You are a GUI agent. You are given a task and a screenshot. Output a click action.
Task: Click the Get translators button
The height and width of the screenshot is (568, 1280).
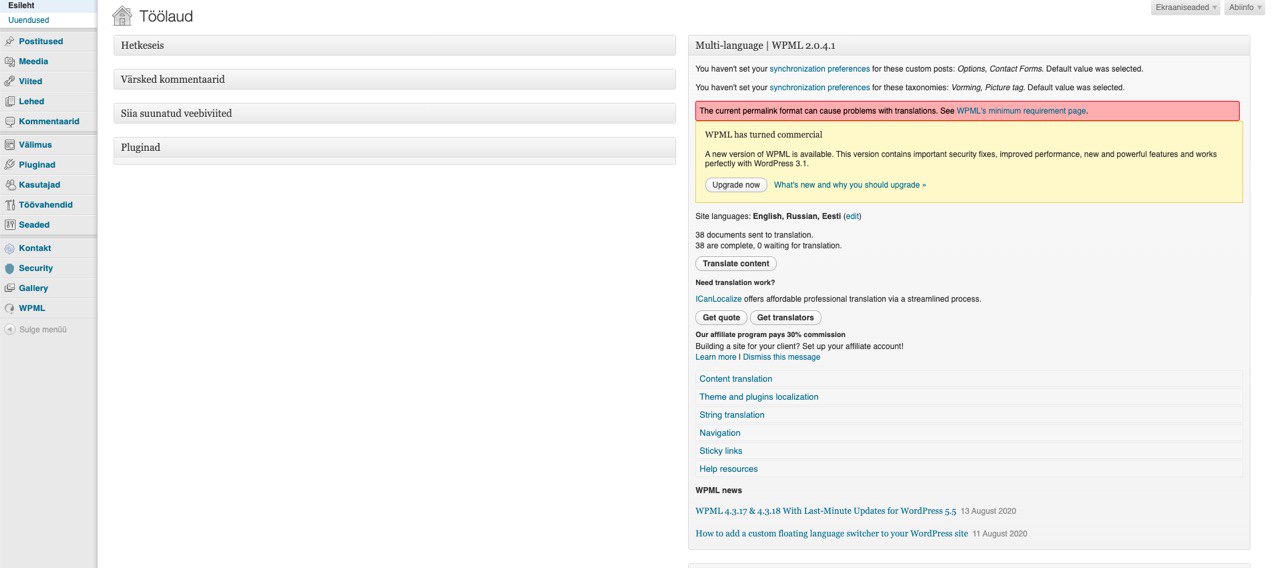(786, 318)
